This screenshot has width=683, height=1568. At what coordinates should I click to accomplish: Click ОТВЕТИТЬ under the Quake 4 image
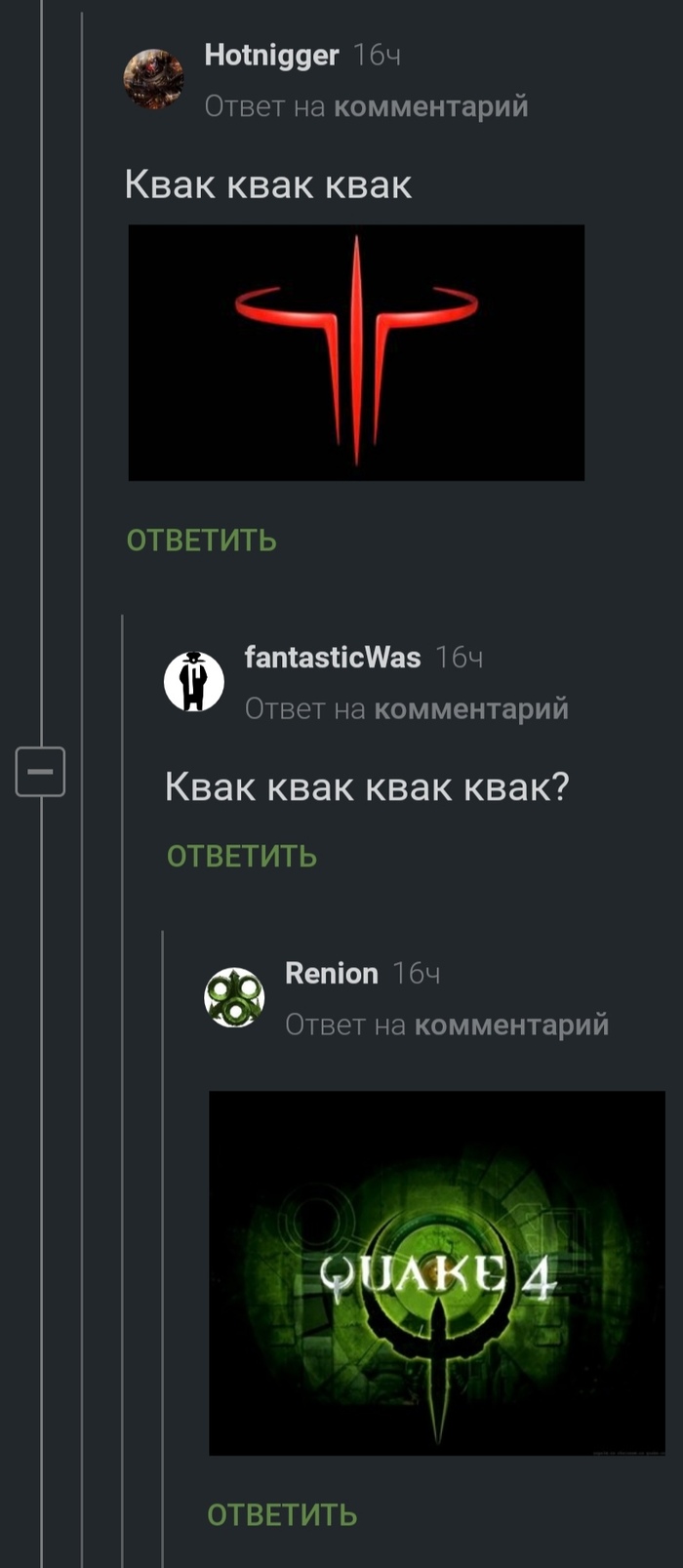[282, 1515]
